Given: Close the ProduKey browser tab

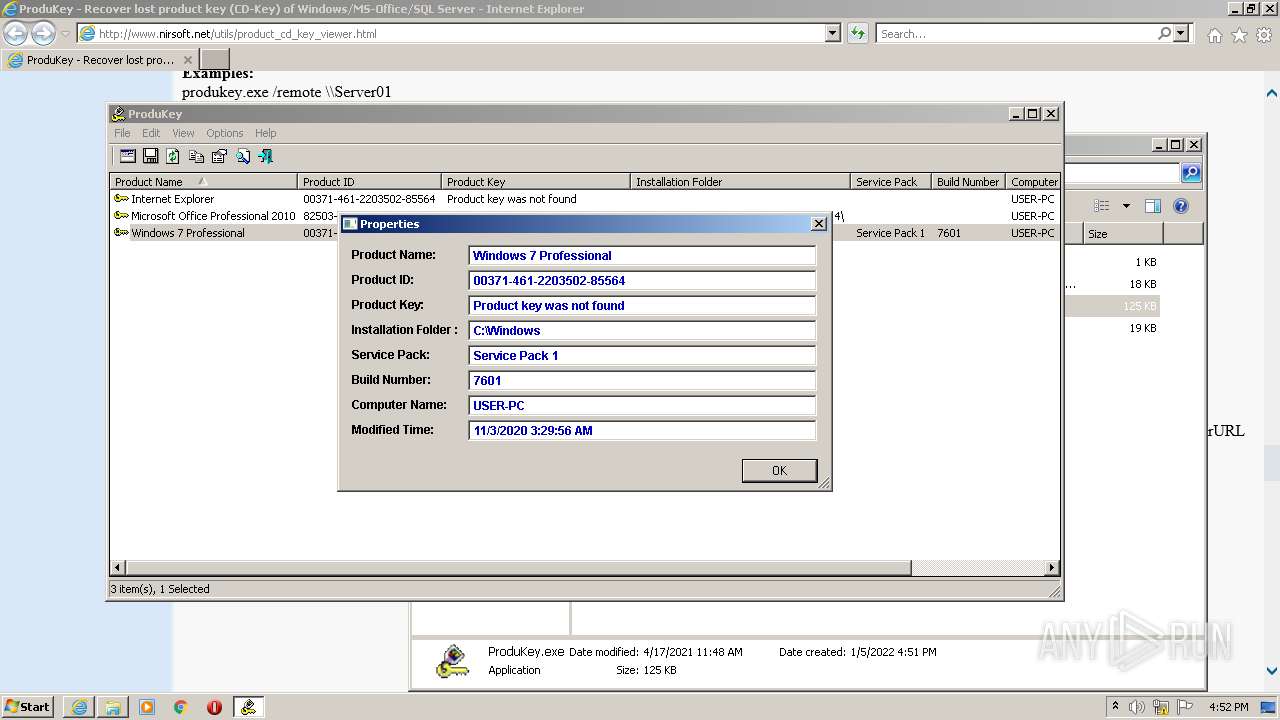Looking at the screenshot, I should (x=187, y=60).
